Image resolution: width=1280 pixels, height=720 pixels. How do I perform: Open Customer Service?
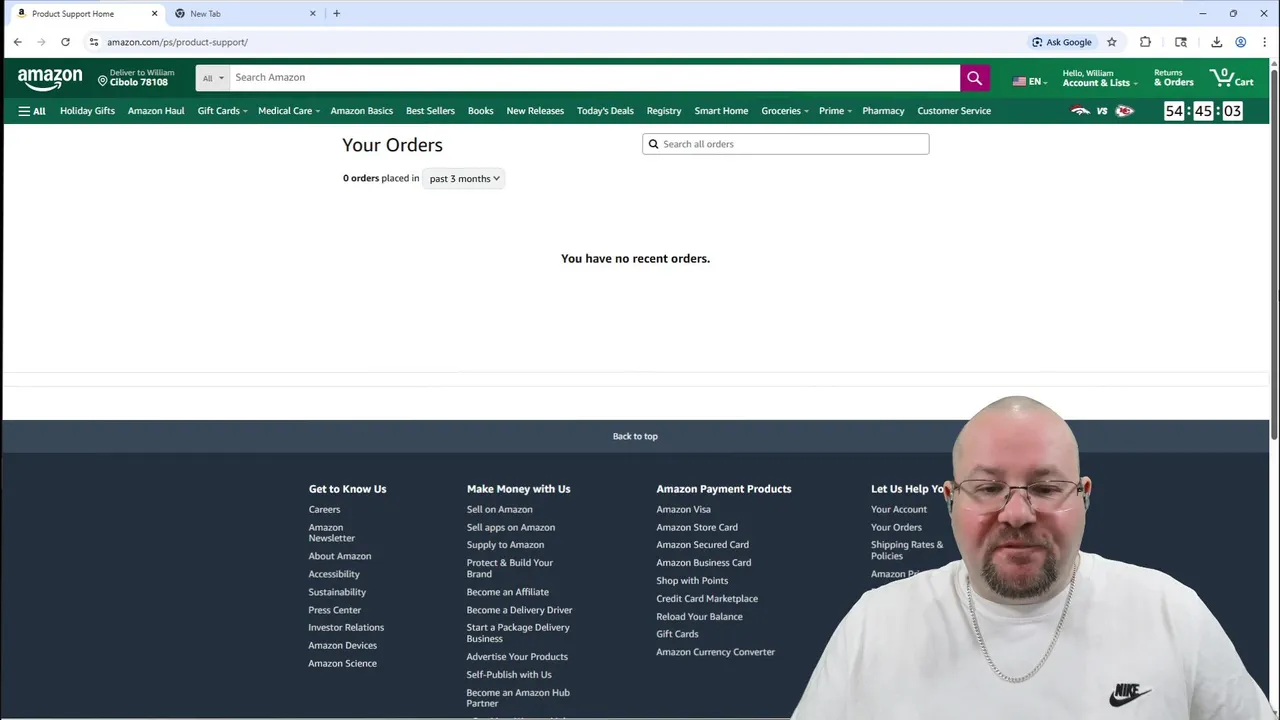tap(954, 111)
